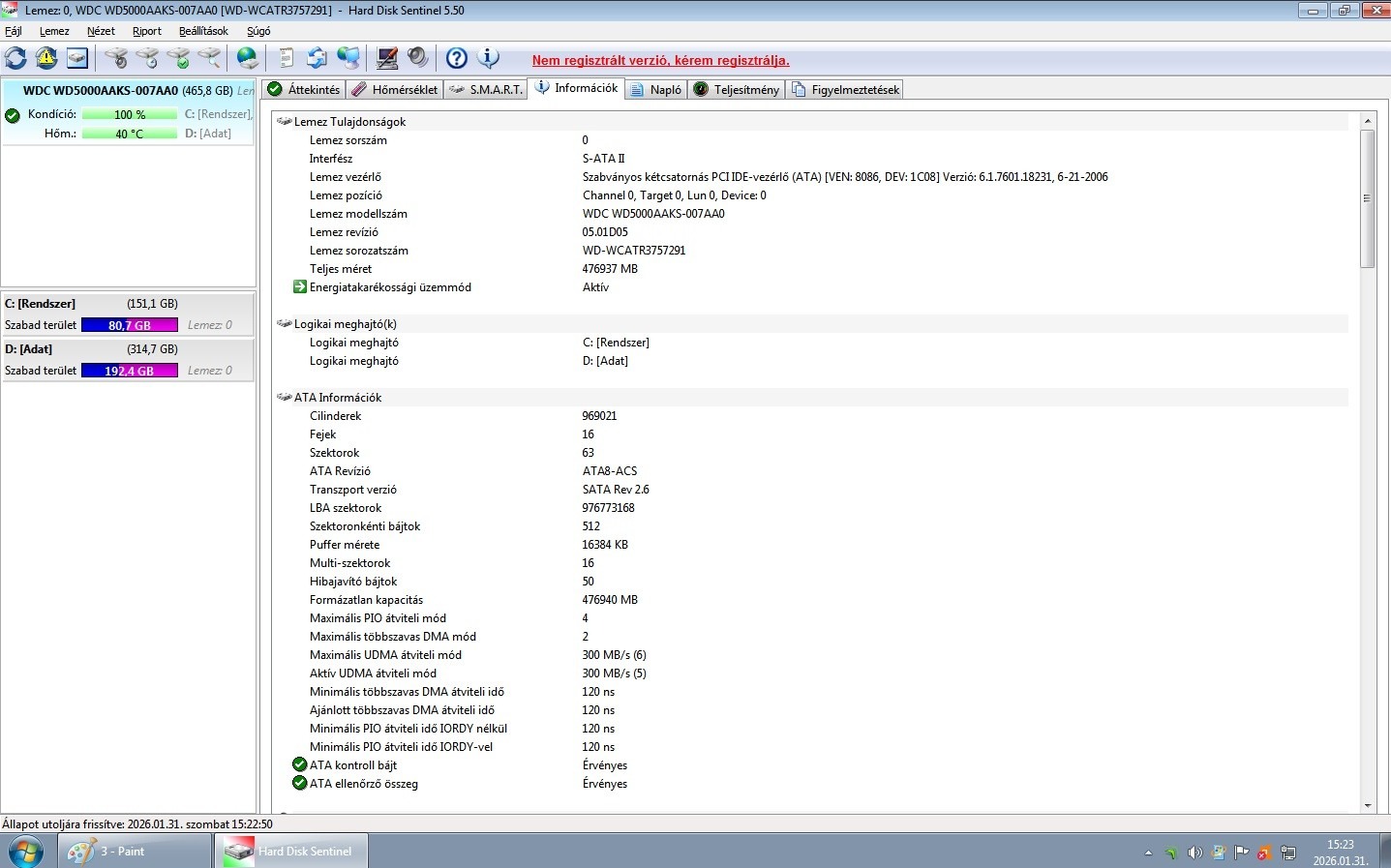Click the information panel scroll-up arrow
This screenshot has width=1391, height=868.
coord(1368,121)
